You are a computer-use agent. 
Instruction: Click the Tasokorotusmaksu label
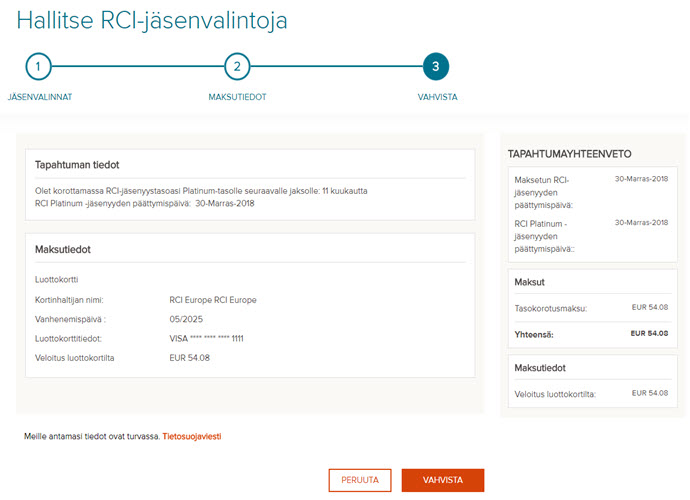click(551, 309)
